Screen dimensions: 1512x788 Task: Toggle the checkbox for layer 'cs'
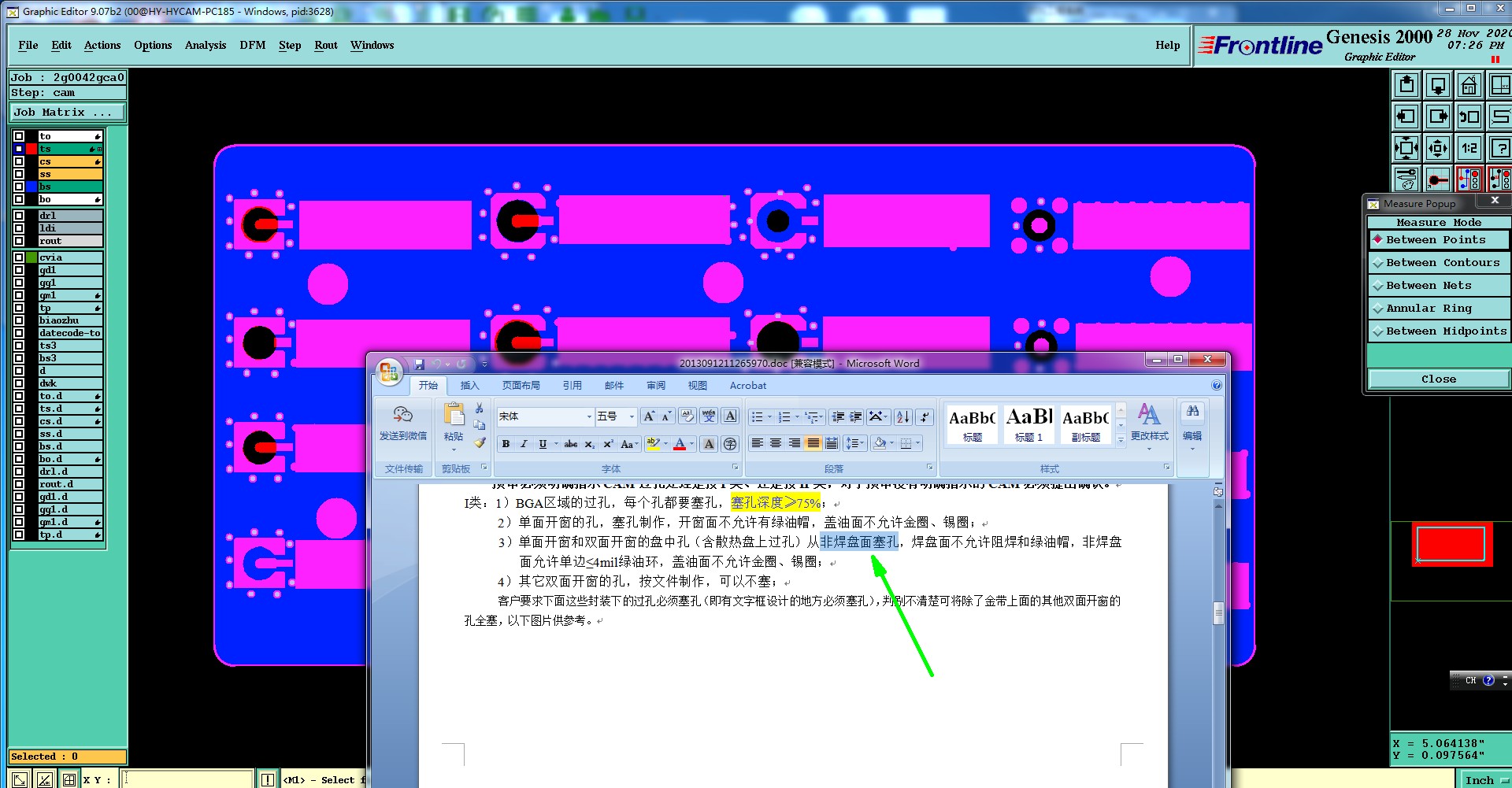(x=19, y=161)
